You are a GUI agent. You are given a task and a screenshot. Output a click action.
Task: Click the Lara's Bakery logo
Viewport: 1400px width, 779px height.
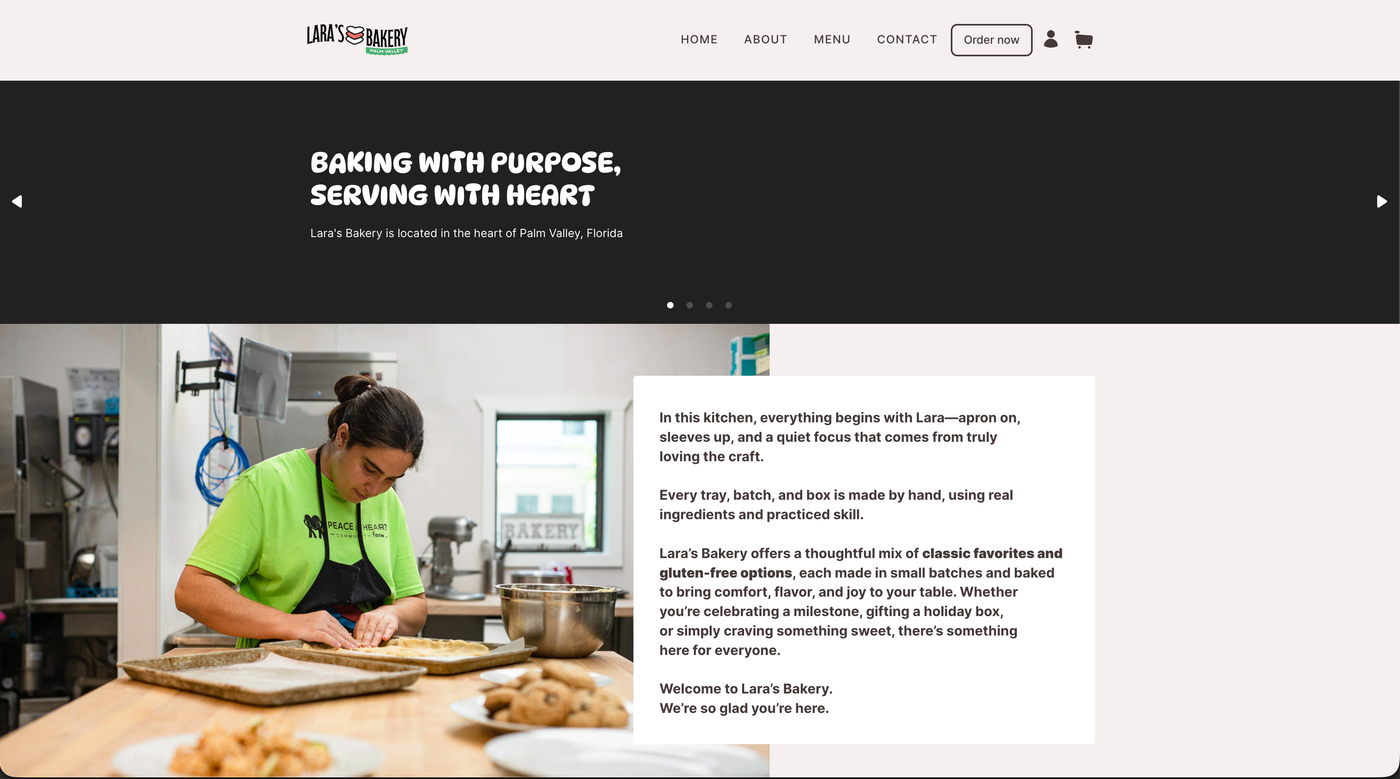point(357,39)
